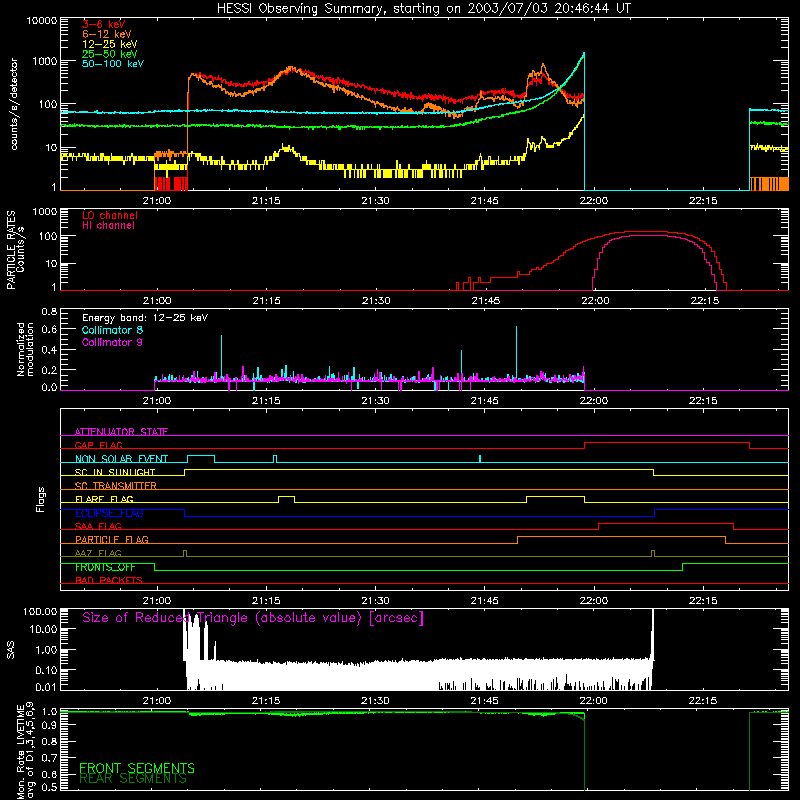Select the '3-6 keV' legend label
800x800 pixels.
click(103, 24)
